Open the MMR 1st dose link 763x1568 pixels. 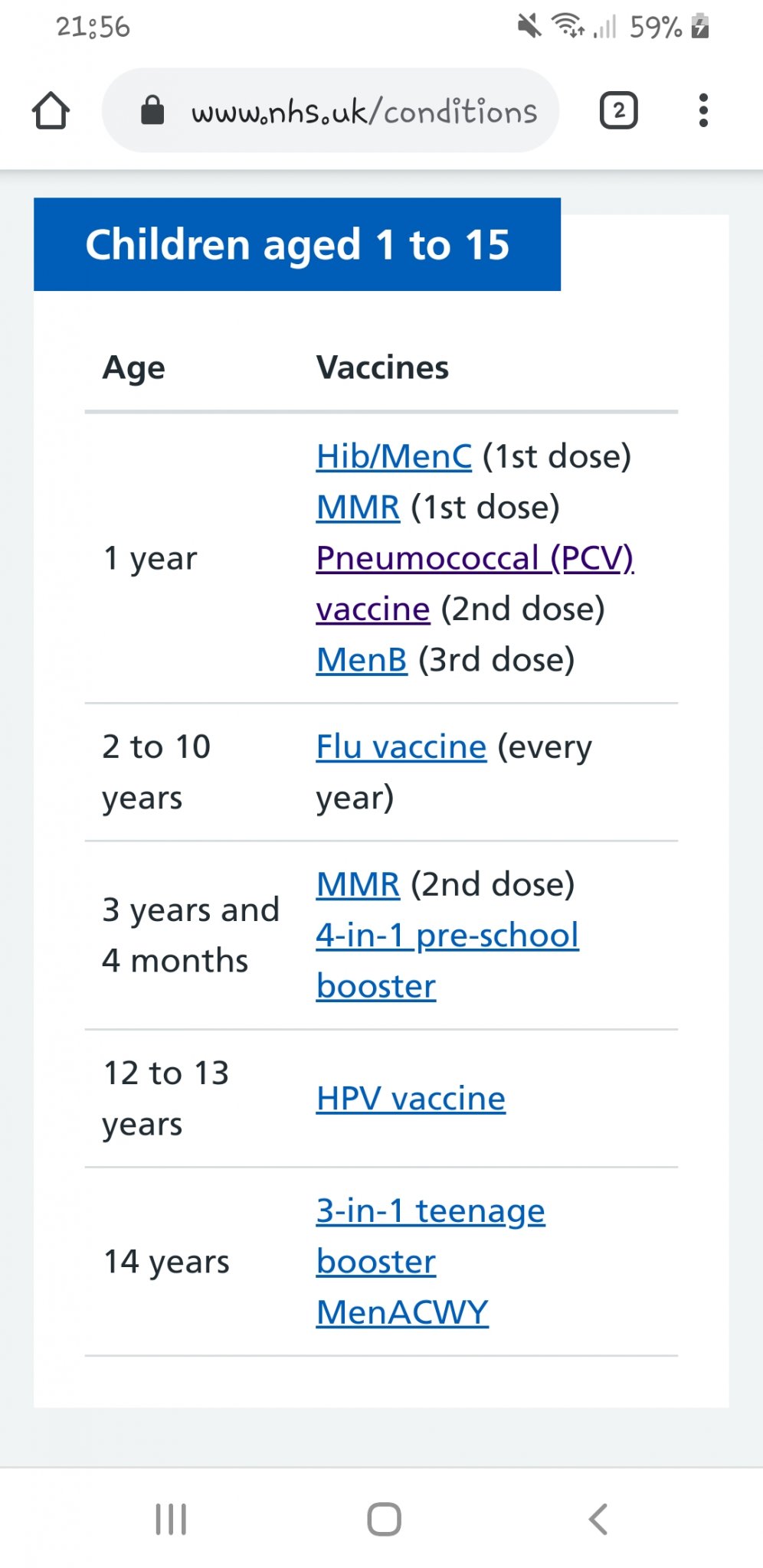[x=358, y=507]
